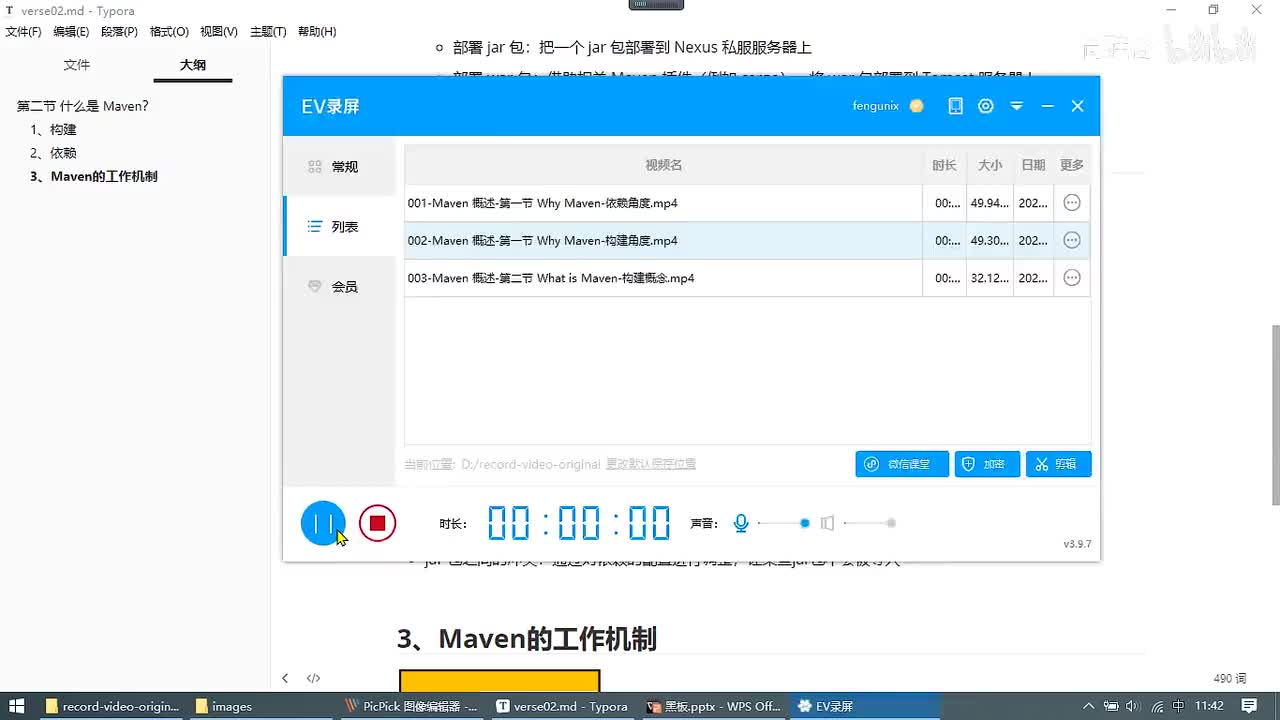
Task: Go to outline item 1、构建
Action: point(53,130)
